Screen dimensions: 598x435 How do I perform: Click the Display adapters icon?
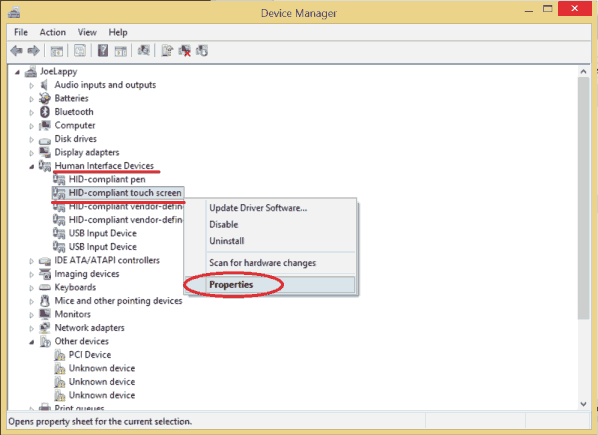(x=45, y=152)
